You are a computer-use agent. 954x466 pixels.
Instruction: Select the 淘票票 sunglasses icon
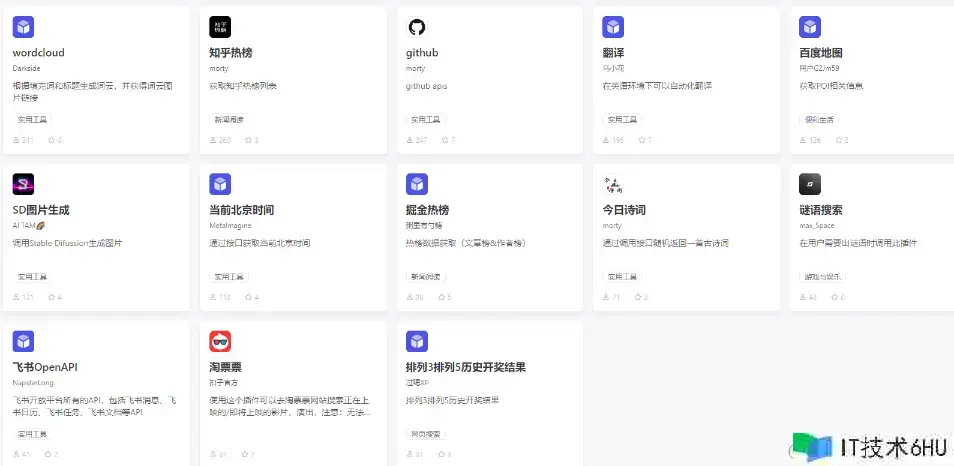click(x=220, y=341)
